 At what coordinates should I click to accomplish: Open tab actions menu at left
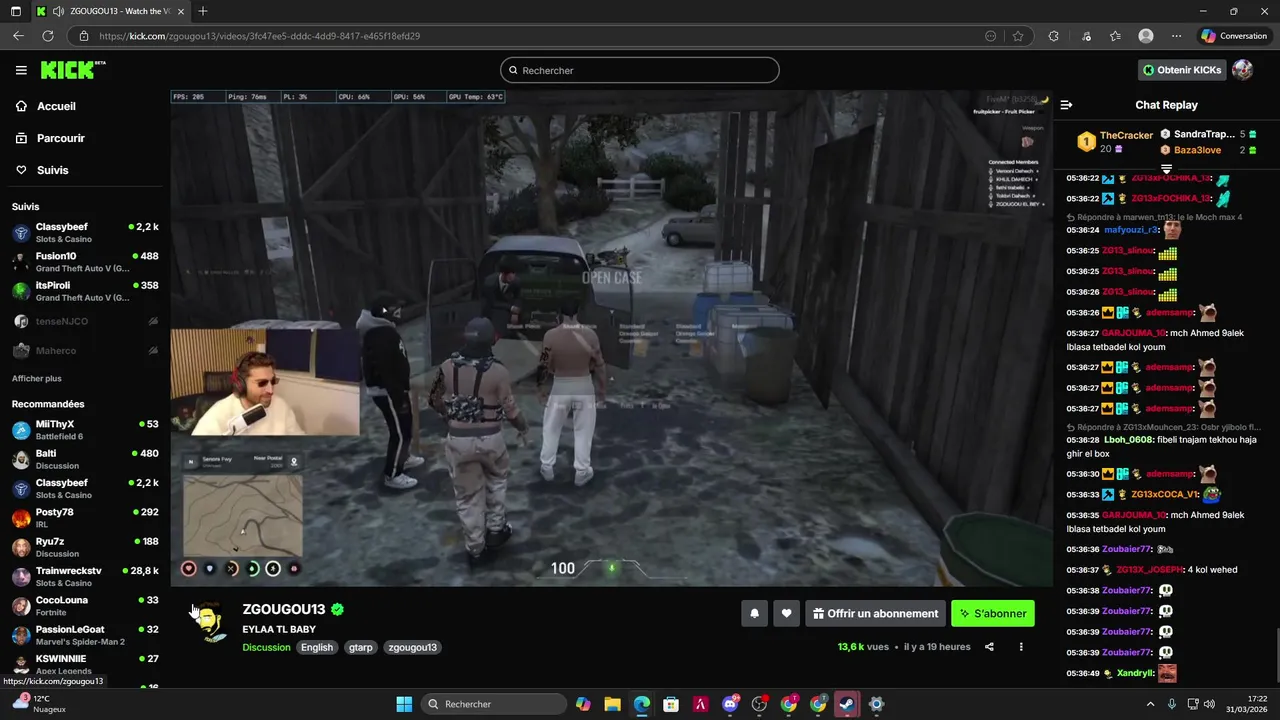pyautogui.click(x=15, y=11)
